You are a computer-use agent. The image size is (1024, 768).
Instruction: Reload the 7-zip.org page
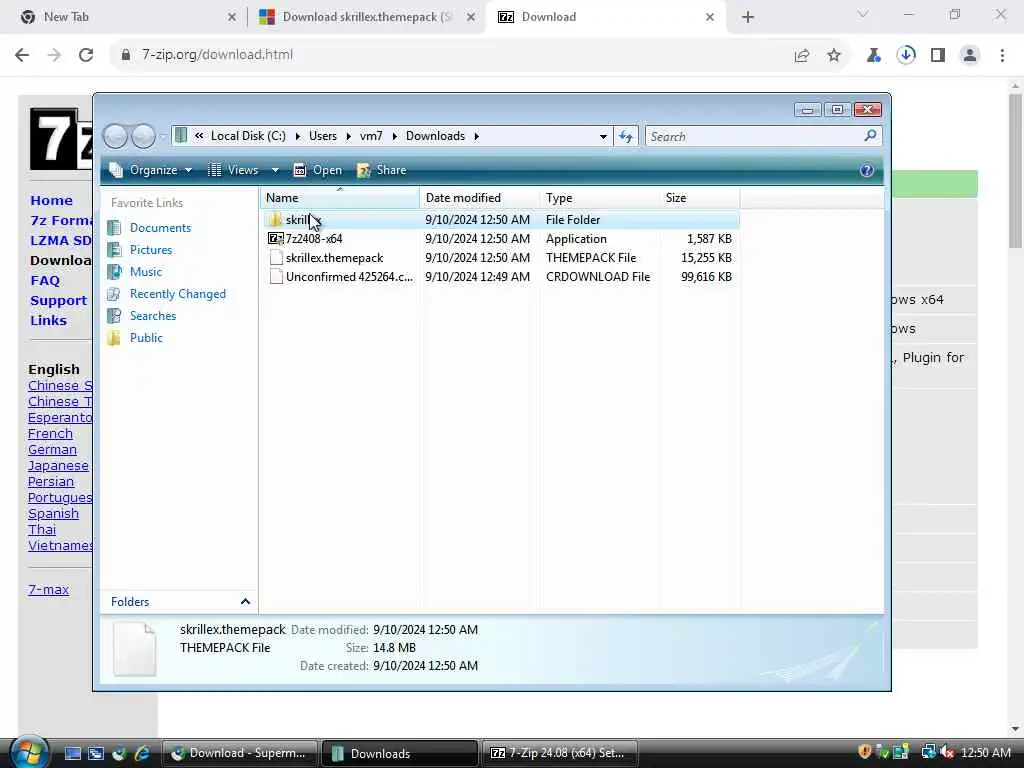click(86, 55)
